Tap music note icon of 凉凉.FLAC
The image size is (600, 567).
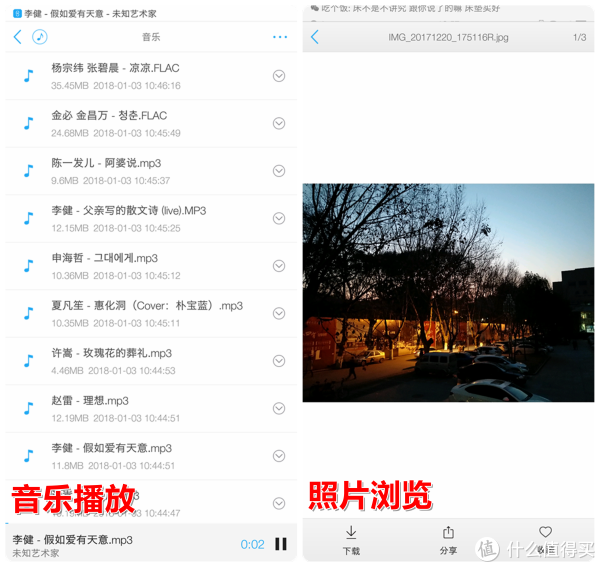click(x=29, y=76)
